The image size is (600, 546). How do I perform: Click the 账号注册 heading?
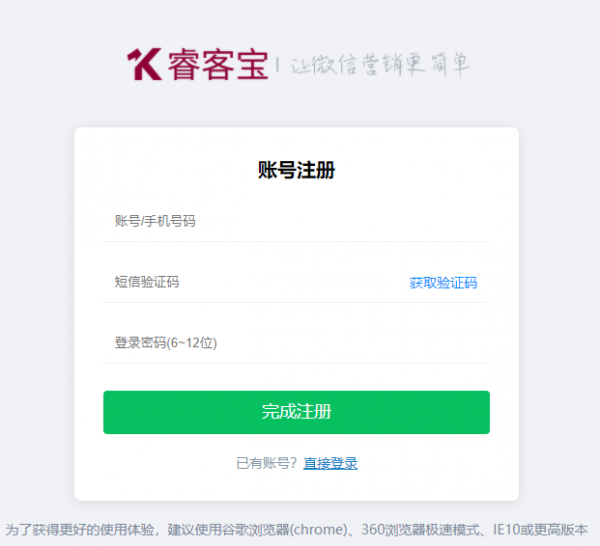click(296, 170)
